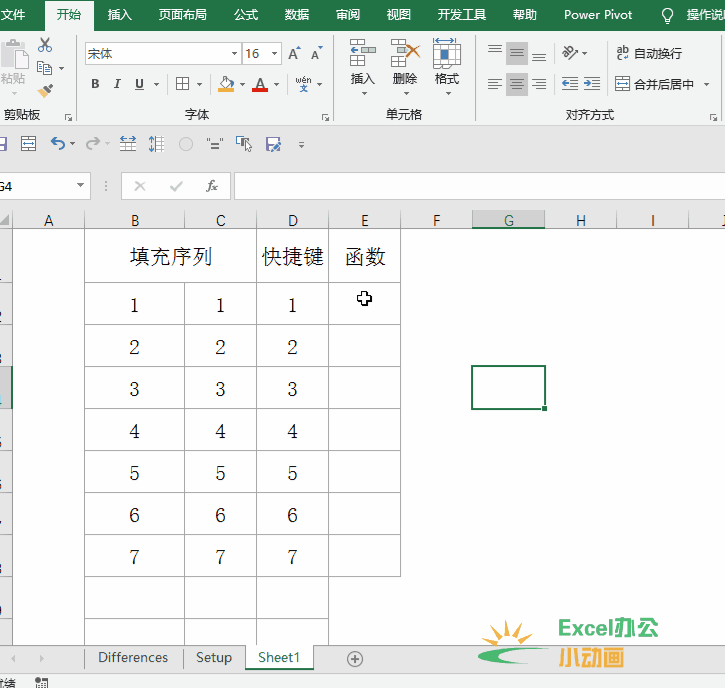
Task: Click the text orientation icon
Action: [570, 53]
